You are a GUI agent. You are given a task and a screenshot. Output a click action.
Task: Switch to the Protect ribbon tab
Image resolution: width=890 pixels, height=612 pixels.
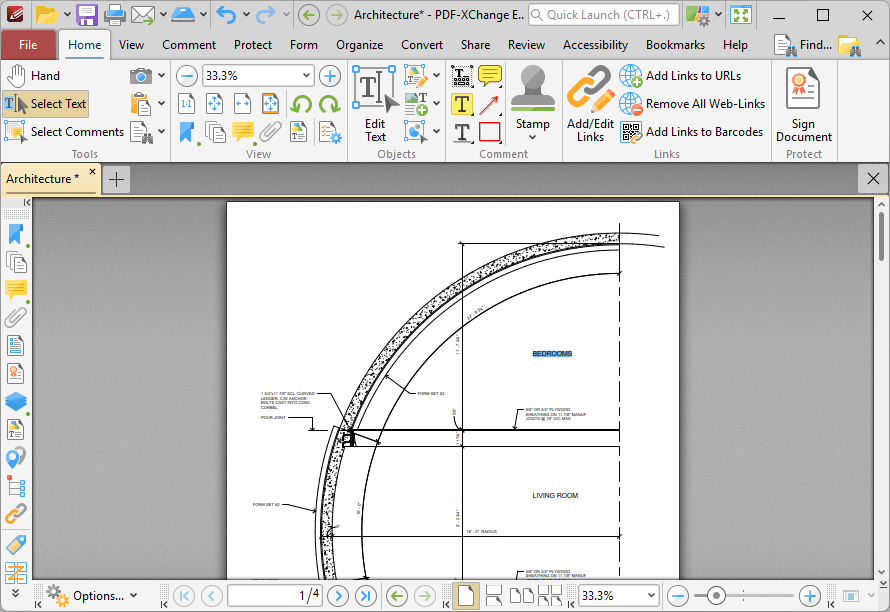(x=253, y=45)
